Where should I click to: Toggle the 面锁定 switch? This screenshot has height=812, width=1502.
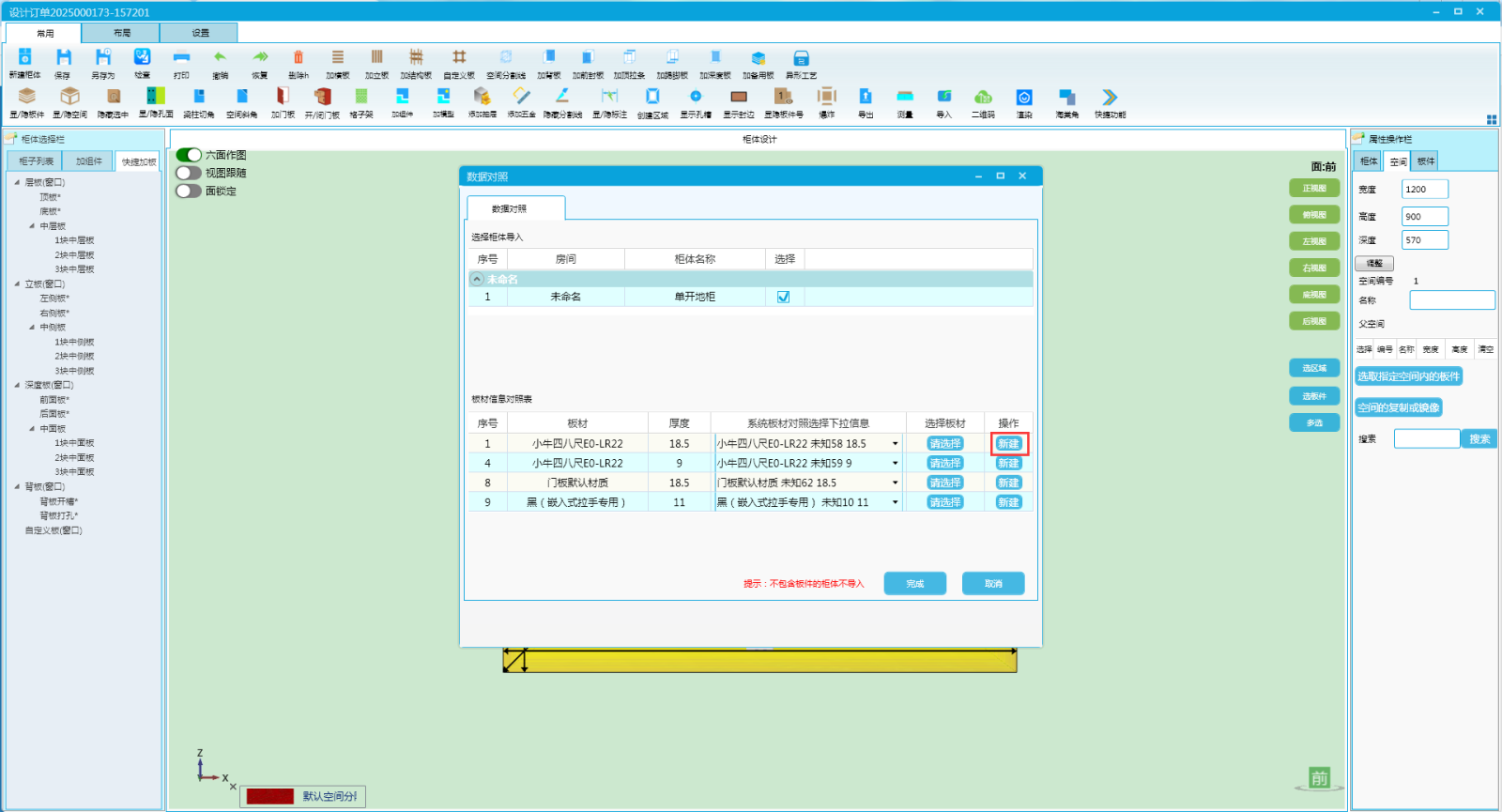coord(189,191)
